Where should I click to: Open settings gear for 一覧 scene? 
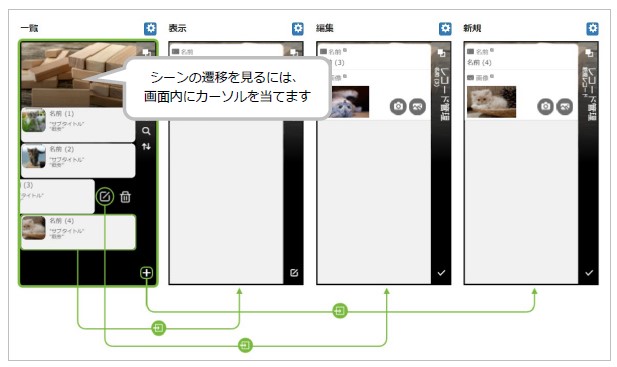point(150,29)
